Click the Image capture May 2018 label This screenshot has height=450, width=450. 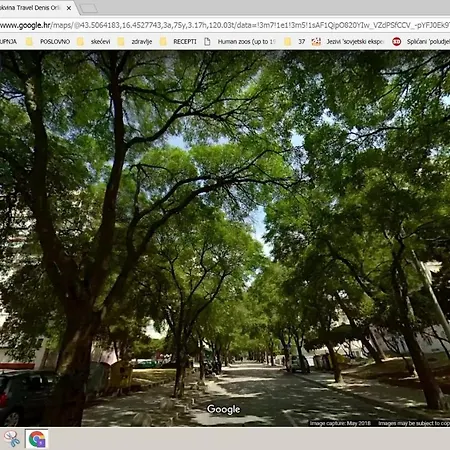pyautogui.click(x=340, y=423)
